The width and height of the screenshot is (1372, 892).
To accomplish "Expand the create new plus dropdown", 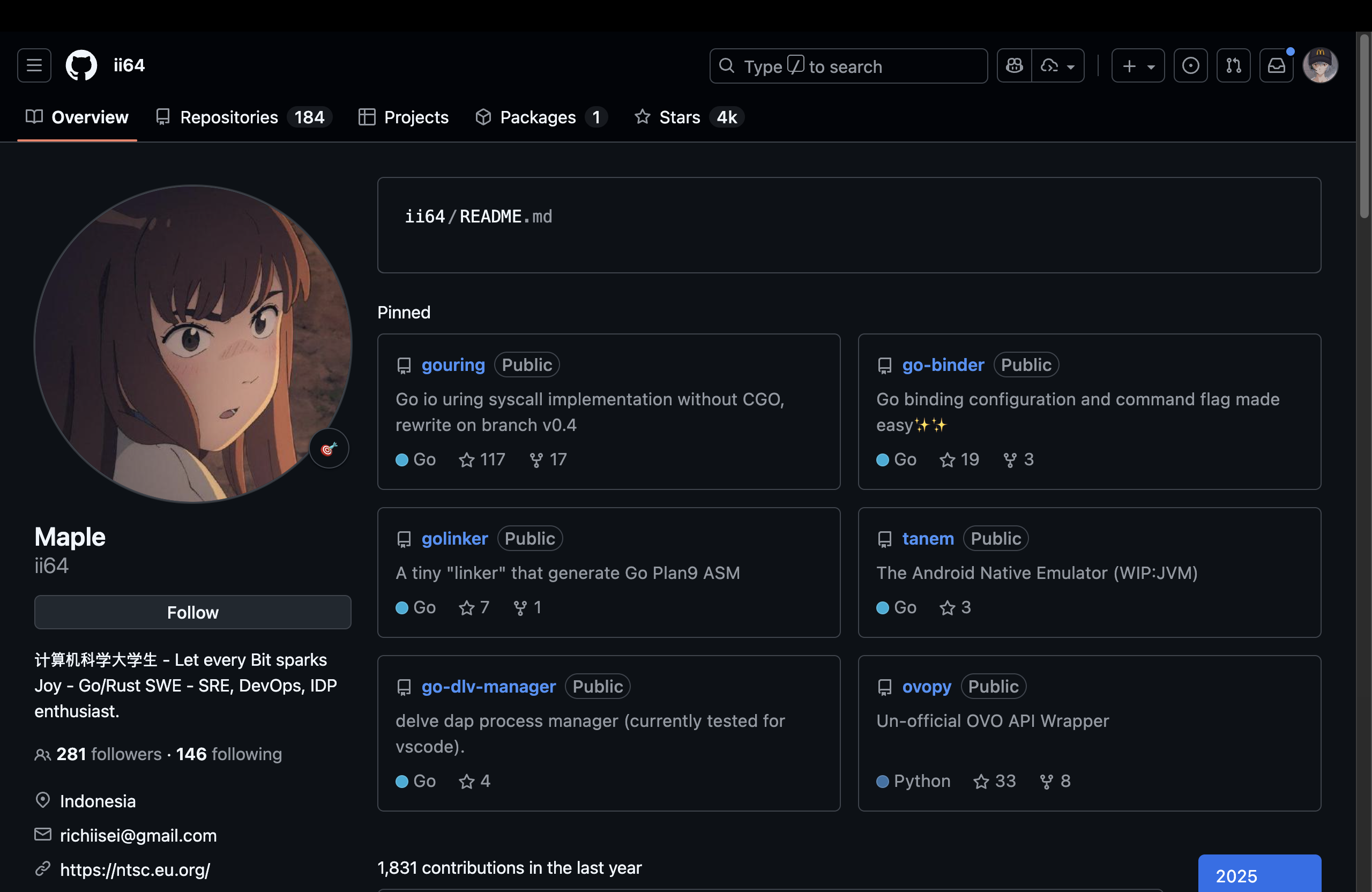I will (1137, 66).
